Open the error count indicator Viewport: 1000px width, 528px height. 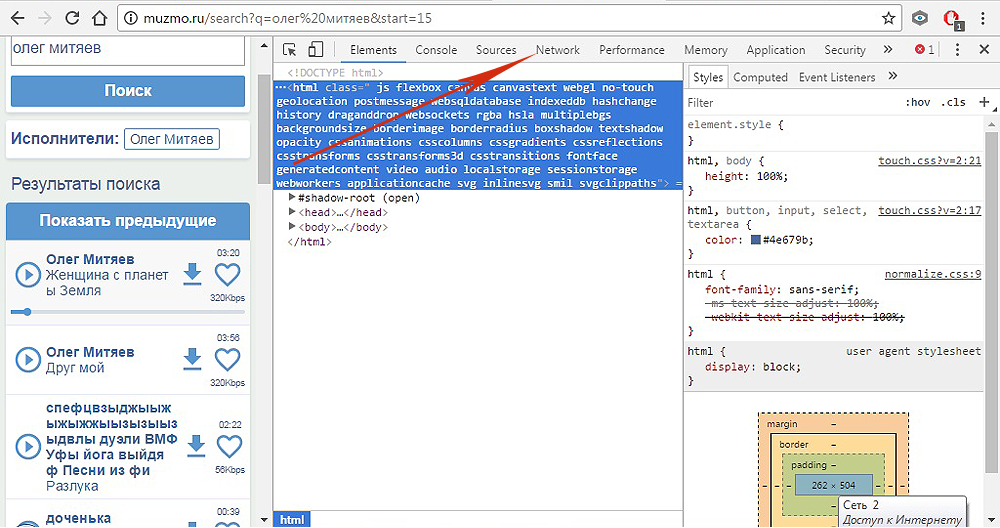[925, 50]
